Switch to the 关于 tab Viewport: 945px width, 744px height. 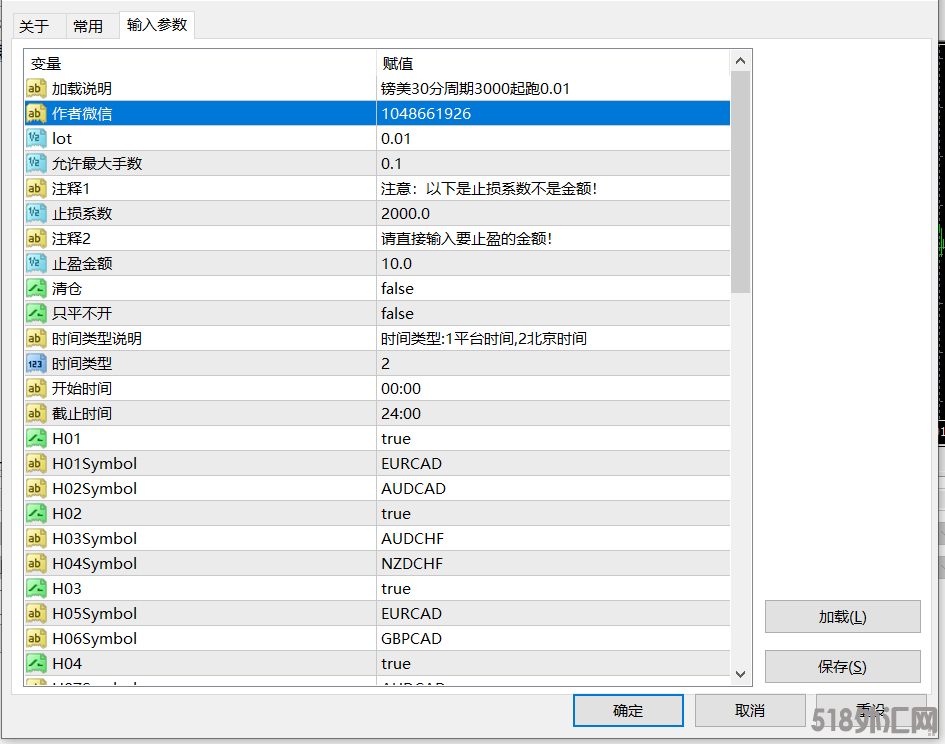coord(34,26)
